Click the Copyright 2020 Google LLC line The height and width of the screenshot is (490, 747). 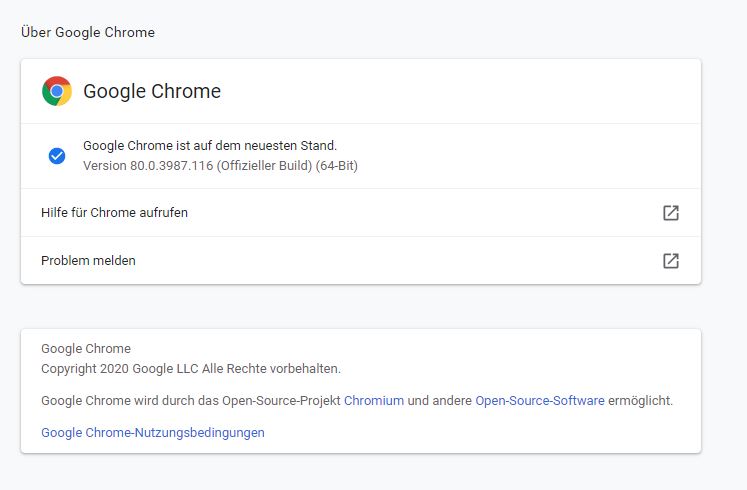(x=190, y=369)
